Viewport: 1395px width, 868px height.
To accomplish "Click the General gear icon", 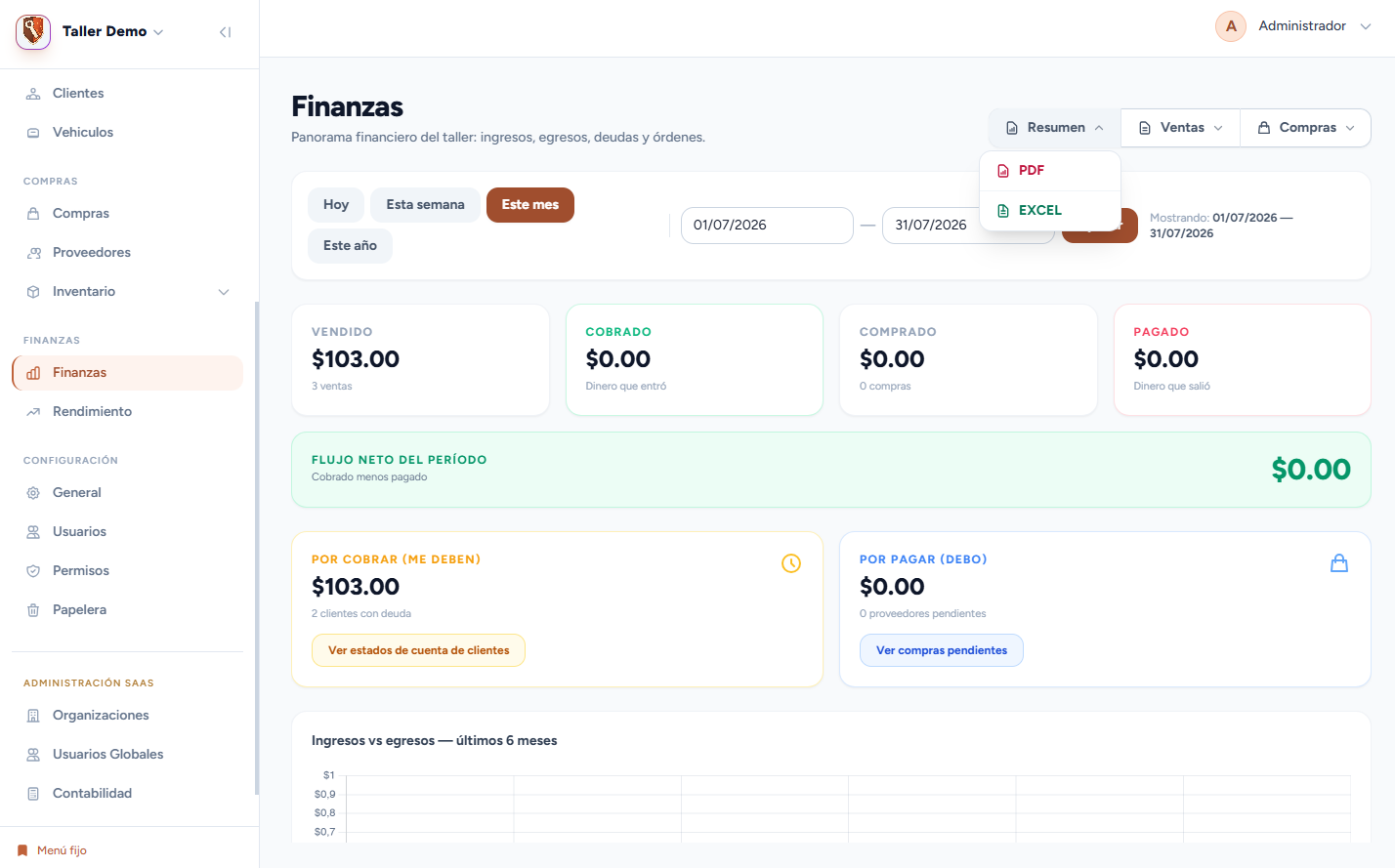I will pos(33,493).
